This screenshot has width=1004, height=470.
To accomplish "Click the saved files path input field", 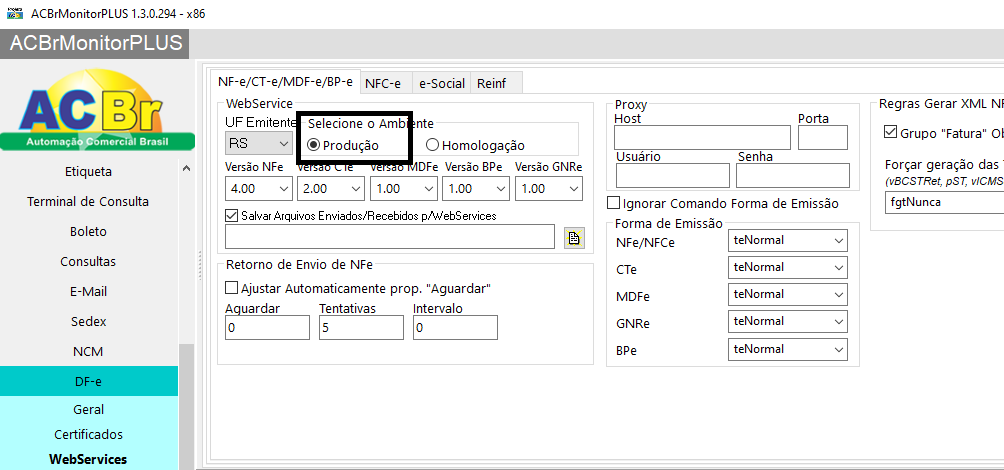I will point(390,236).
